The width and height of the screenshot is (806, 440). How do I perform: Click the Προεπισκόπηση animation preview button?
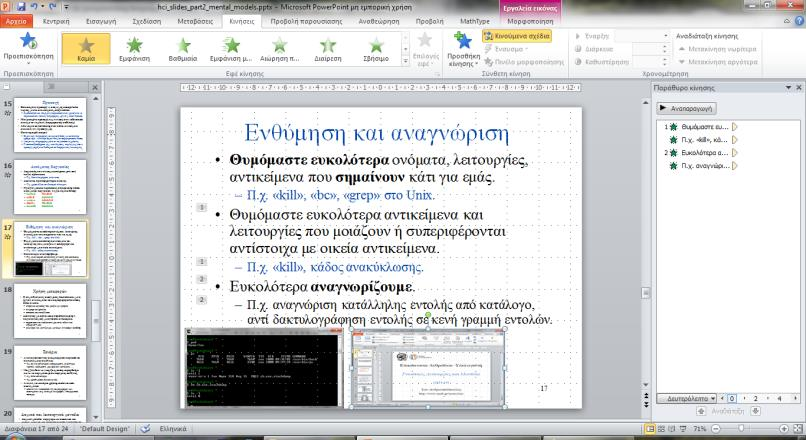point(28,48)
